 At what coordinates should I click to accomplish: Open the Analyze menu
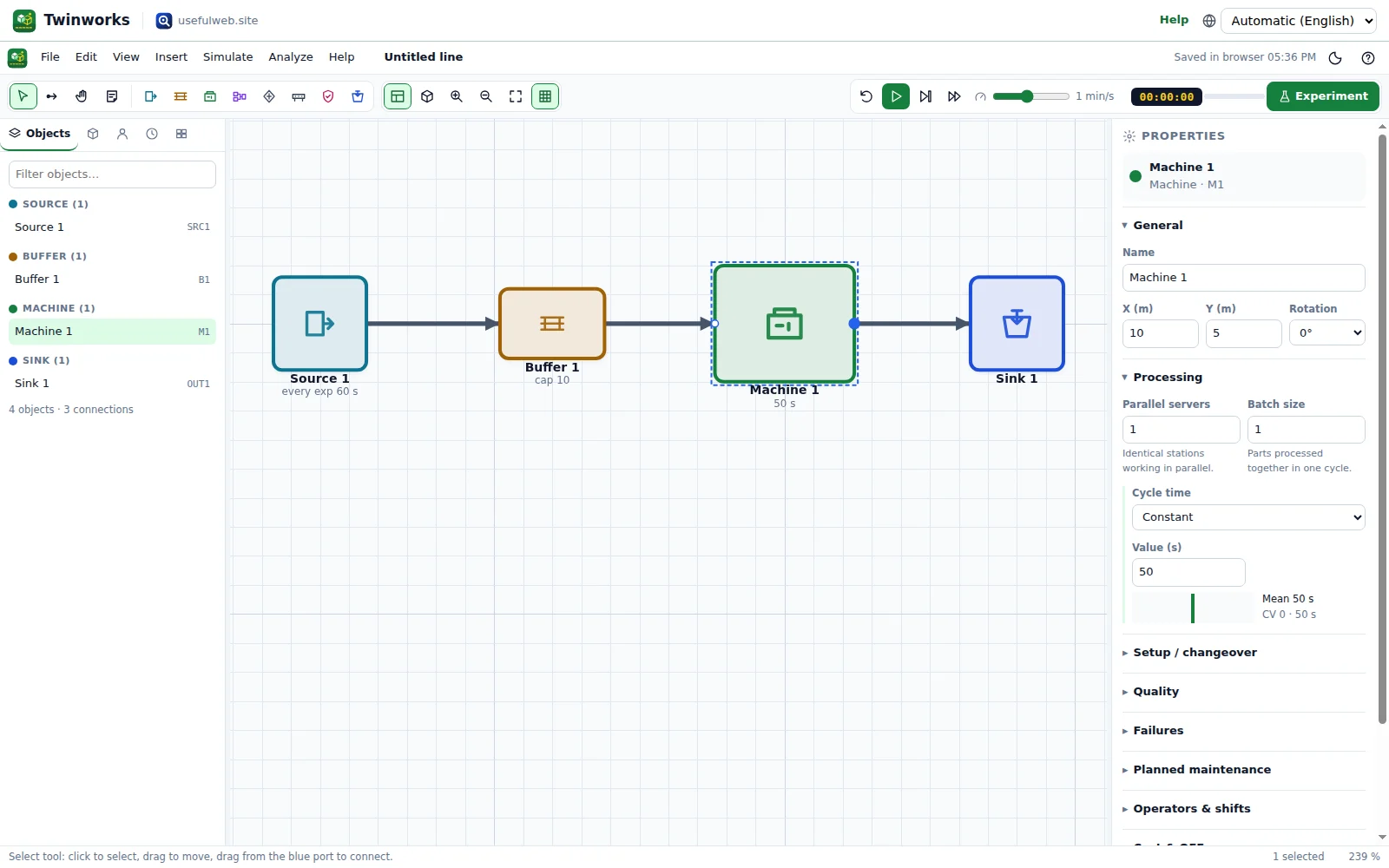(x=291, y=57)
